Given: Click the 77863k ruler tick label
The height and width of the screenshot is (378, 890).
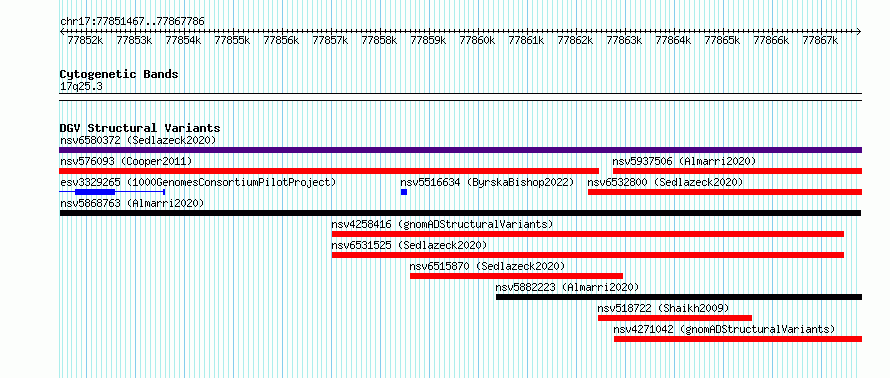Looking at the screenshot, I should pyautogui.click(x=624, y=40).
